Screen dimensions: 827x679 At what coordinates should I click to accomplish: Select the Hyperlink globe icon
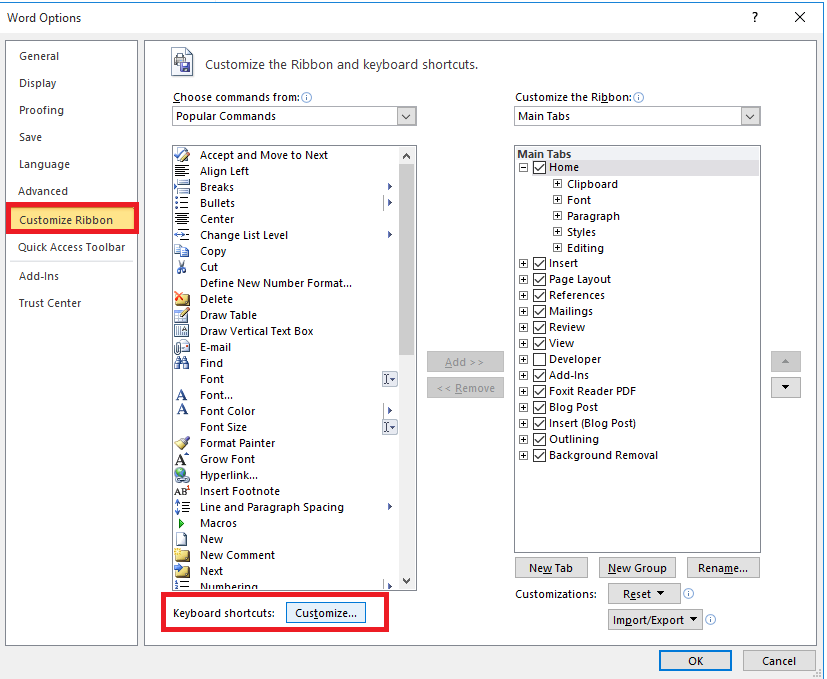pyautogui.click(x=182, y=475)
